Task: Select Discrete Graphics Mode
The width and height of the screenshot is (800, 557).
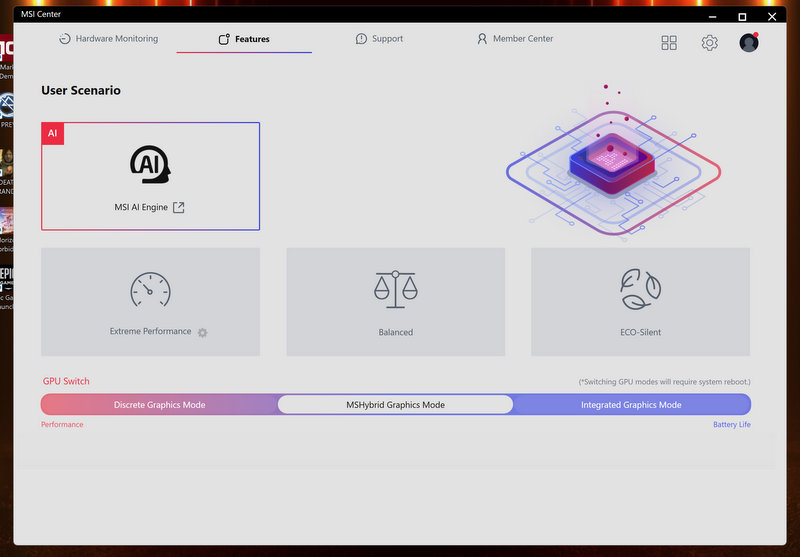Action: (x=159, y=405)
